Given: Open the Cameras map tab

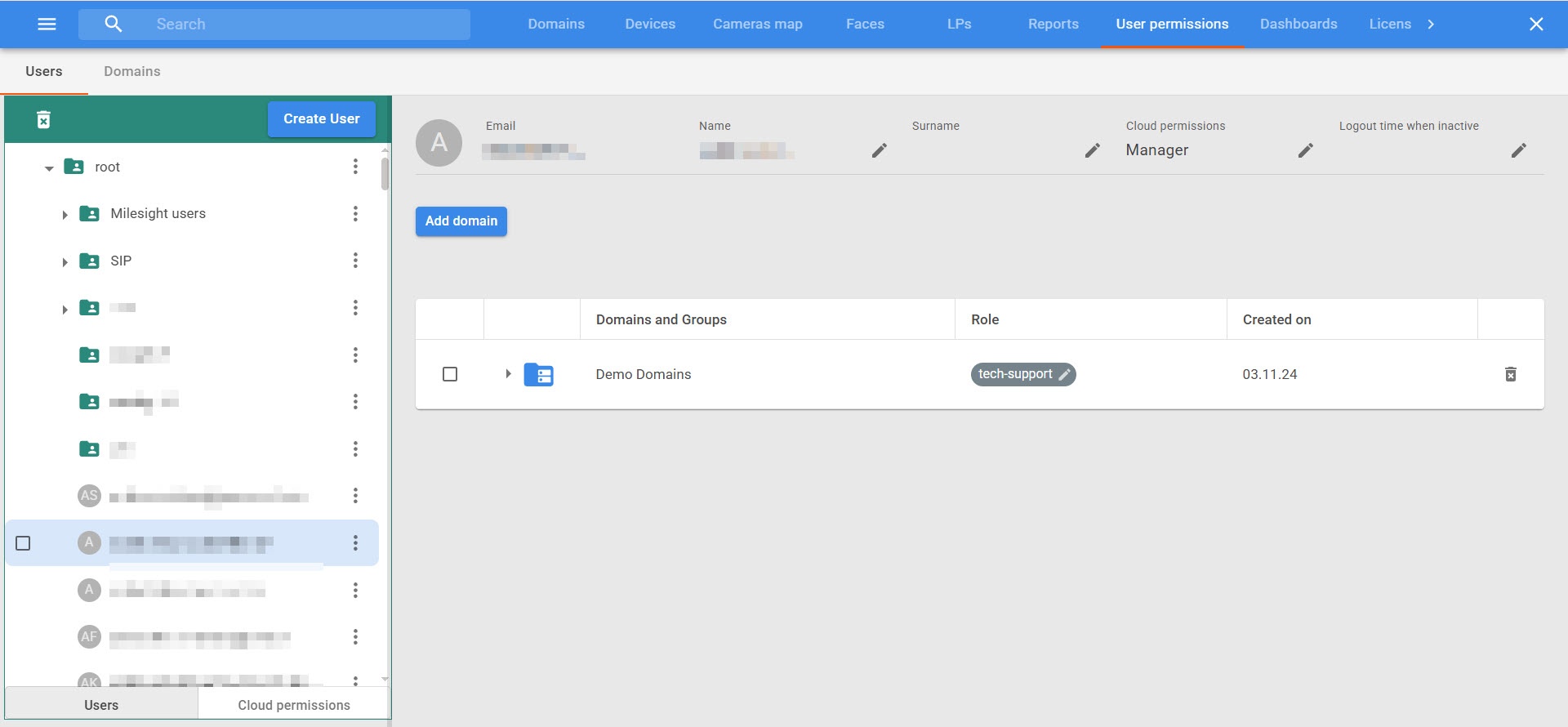Looking at the screenshot, I should (x=758, y=25).
